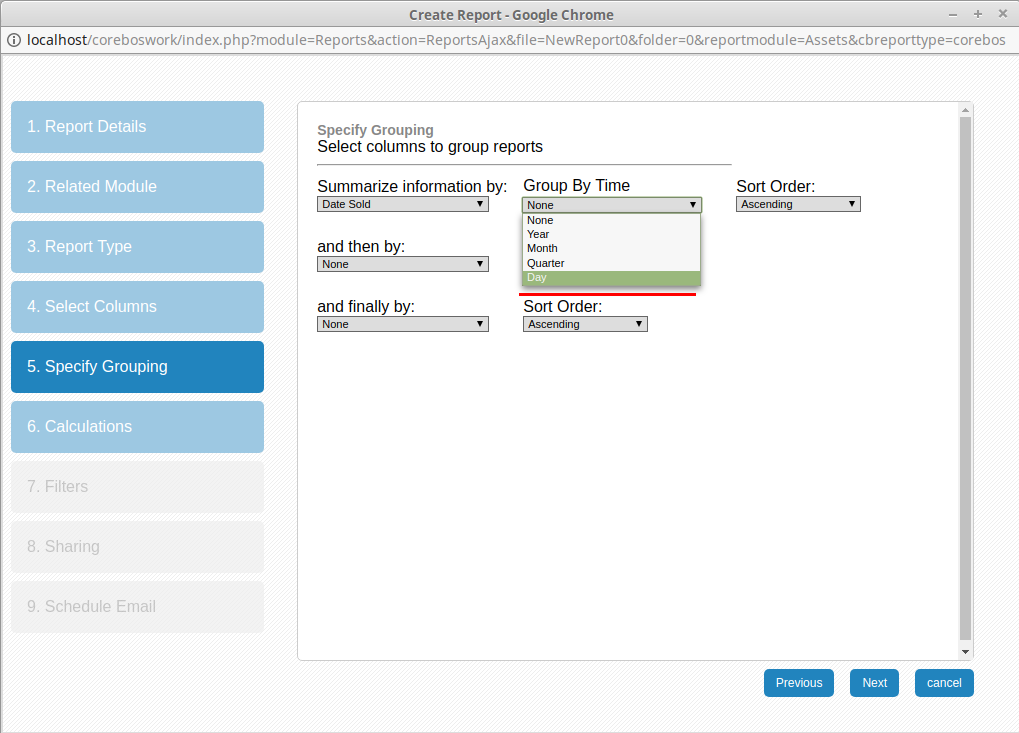Open step 6. Calculations

click(137, 427)
